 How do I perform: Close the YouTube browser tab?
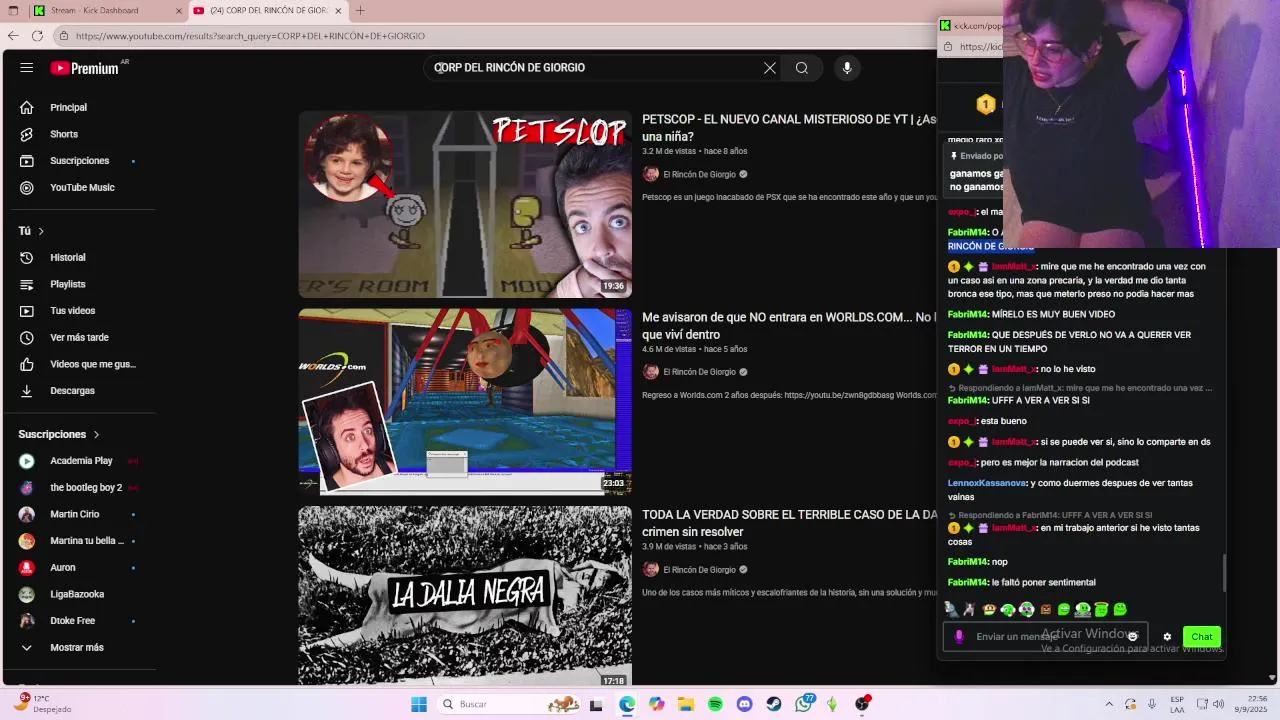point(338,11)
